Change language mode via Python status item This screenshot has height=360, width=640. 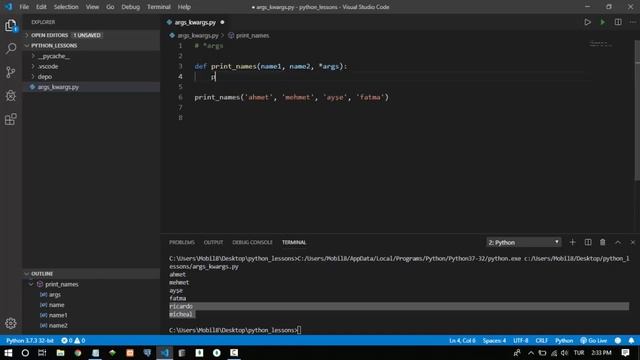pyautogui.click(x=564, y=340)
